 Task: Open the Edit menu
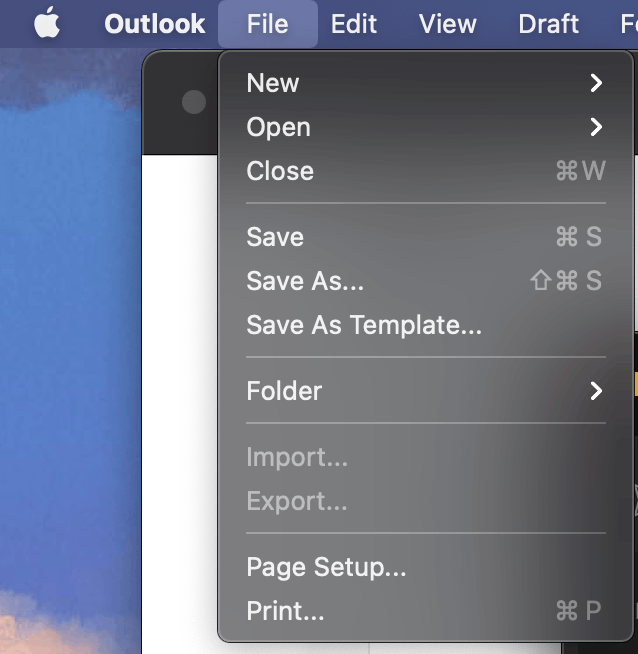354,24
